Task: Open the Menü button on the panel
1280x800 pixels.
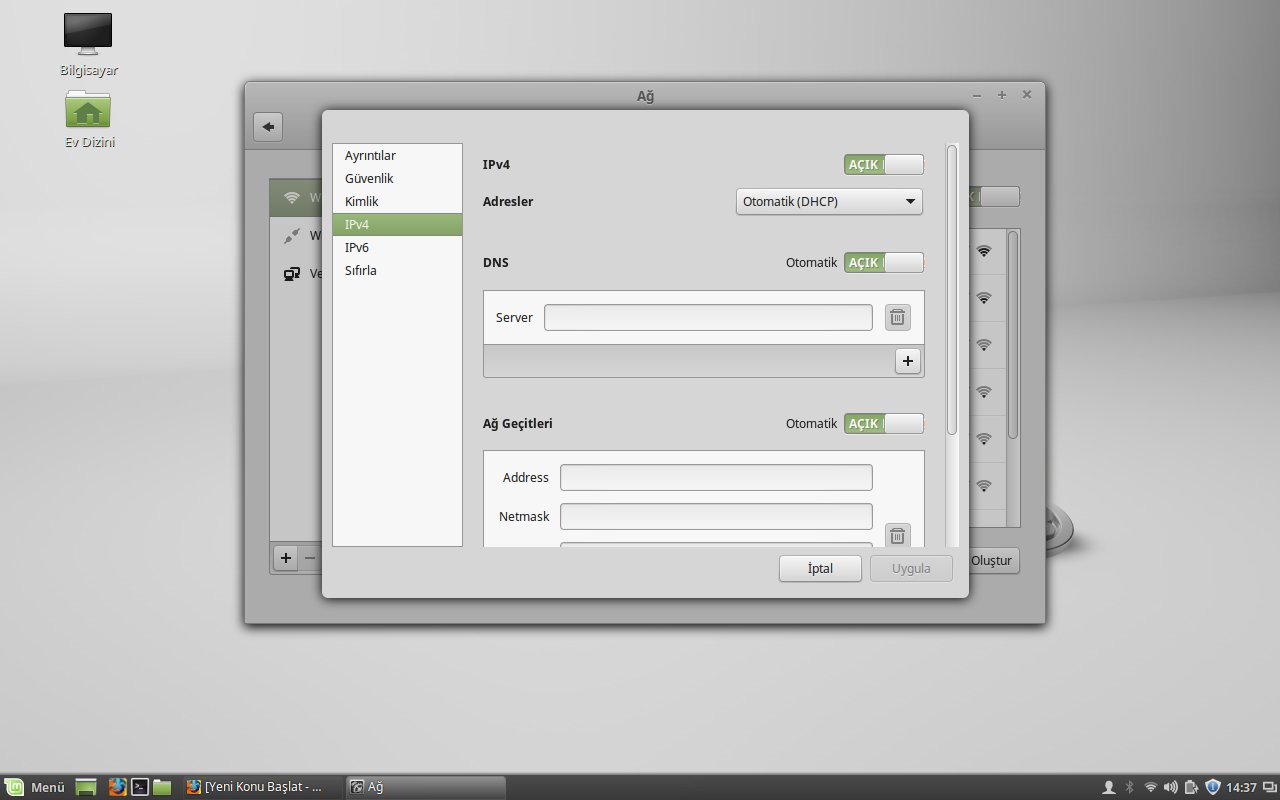Action: point(35,787)
